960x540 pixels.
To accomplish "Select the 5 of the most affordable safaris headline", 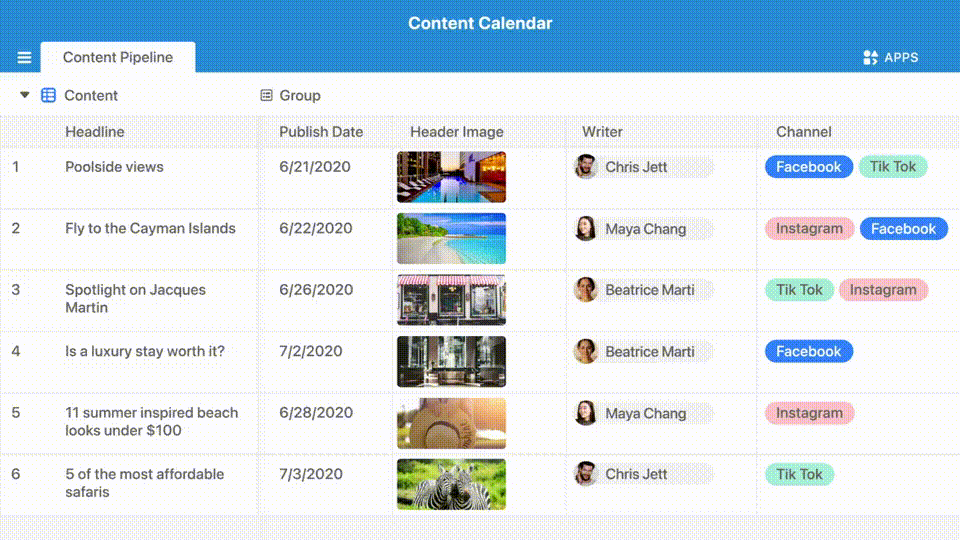I will click(x=144, y=483).
